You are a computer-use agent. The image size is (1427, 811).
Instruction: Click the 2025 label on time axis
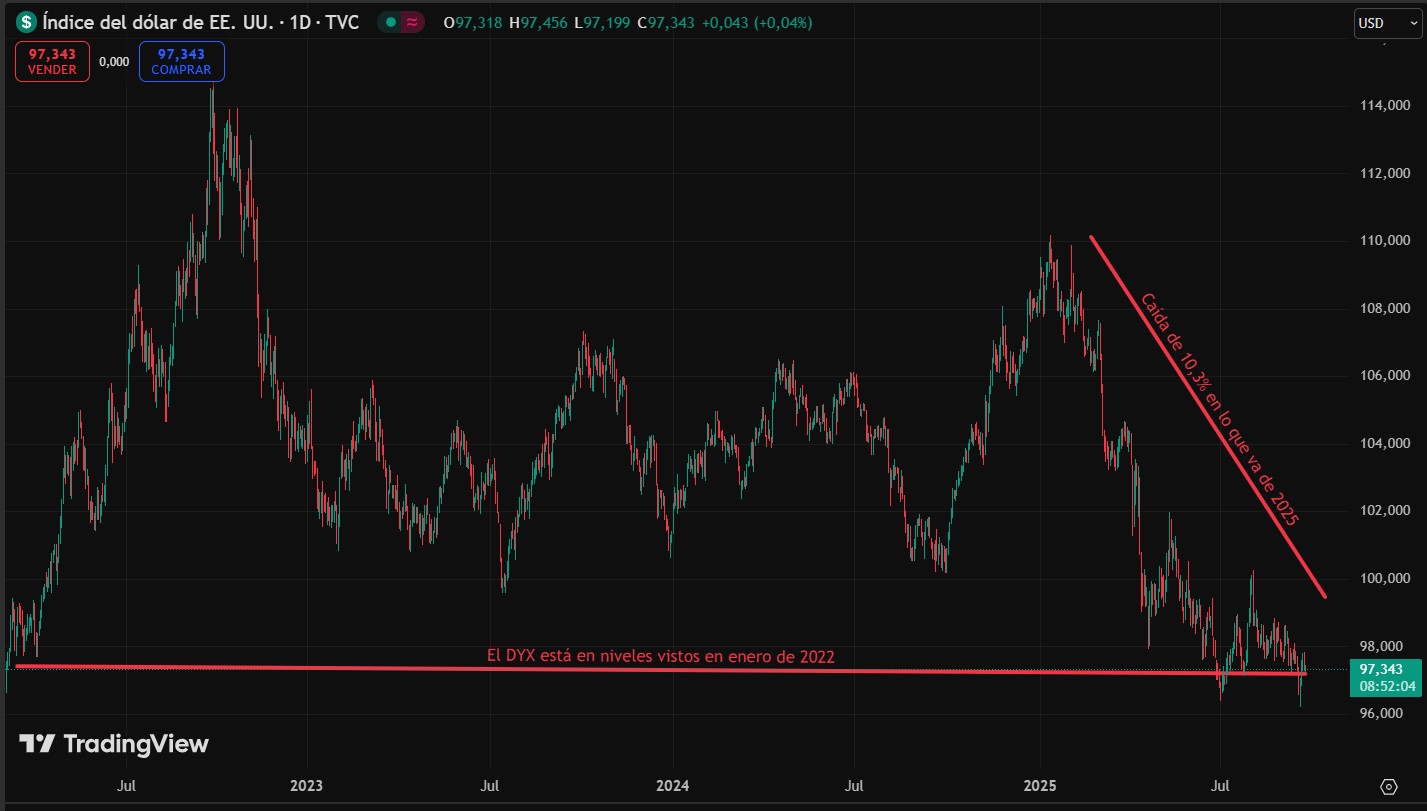1040,785
